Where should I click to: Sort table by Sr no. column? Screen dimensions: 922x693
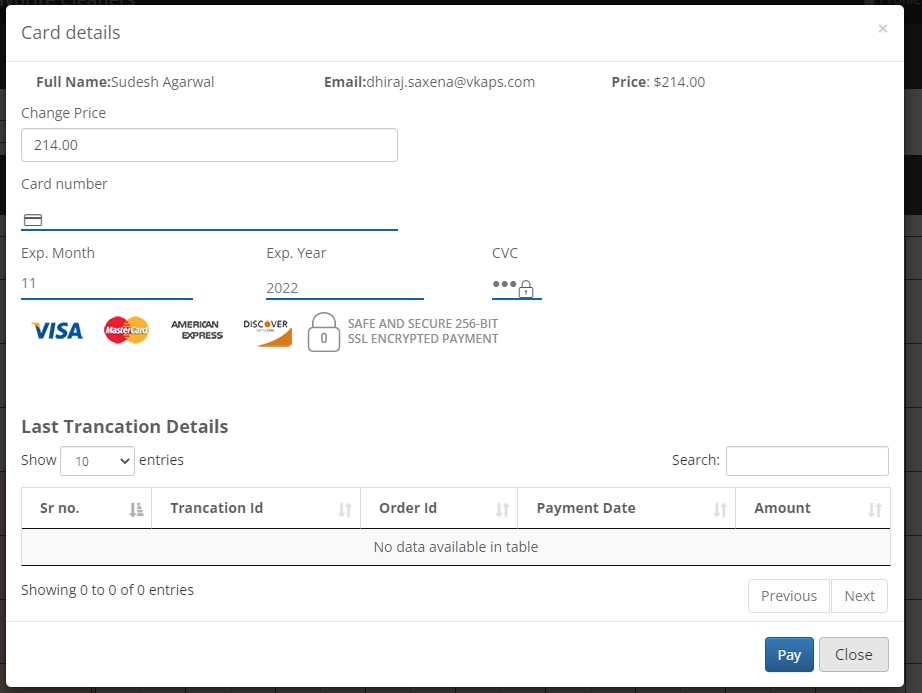[x=86, y=508]
